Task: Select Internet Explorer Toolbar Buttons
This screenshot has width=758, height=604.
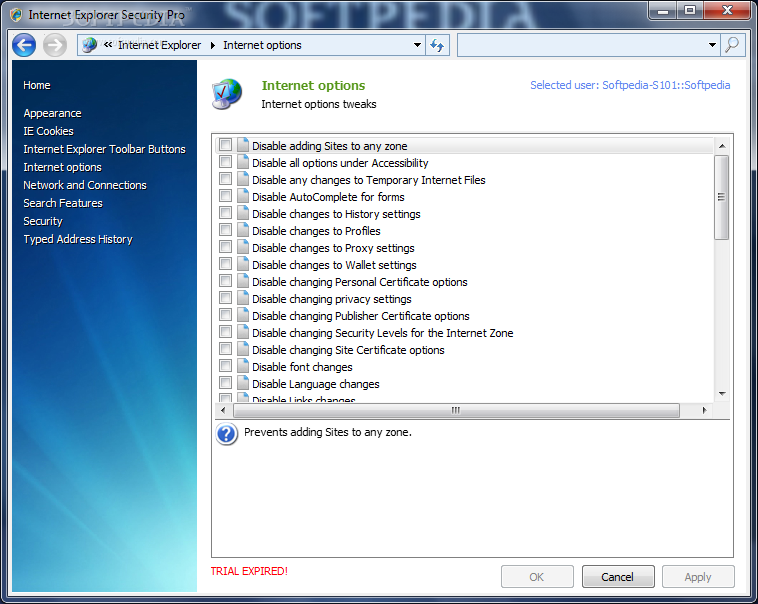Action: (x=104, y=149)
